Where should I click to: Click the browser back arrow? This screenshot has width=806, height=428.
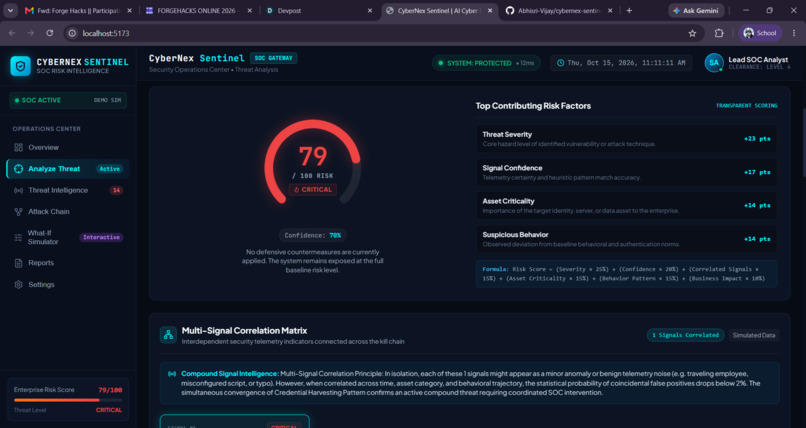pos(12,33)
